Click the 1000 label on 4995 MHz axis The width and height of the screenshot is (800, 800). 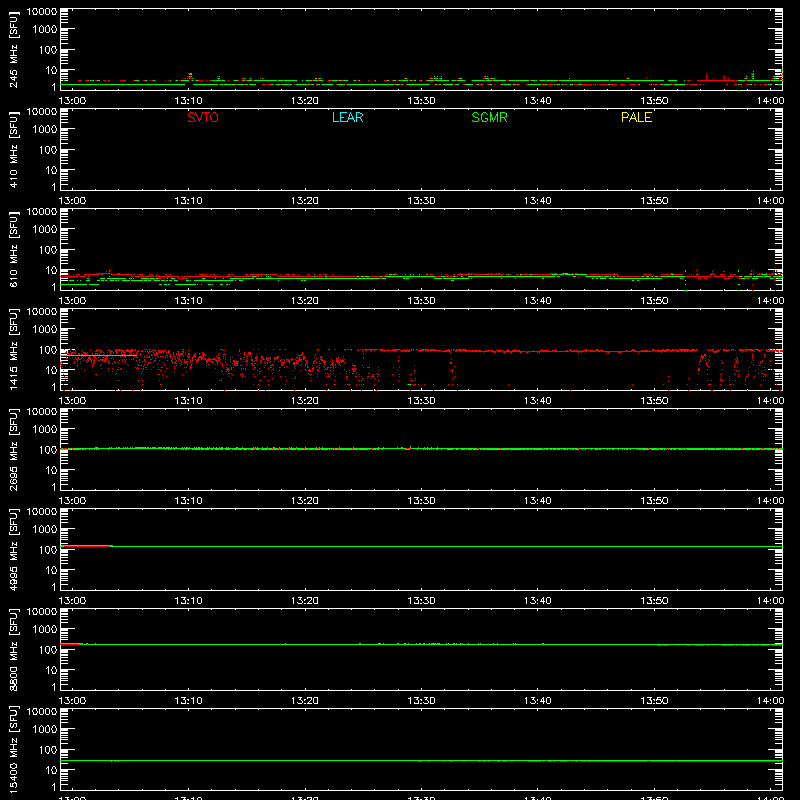pos(45,530)
